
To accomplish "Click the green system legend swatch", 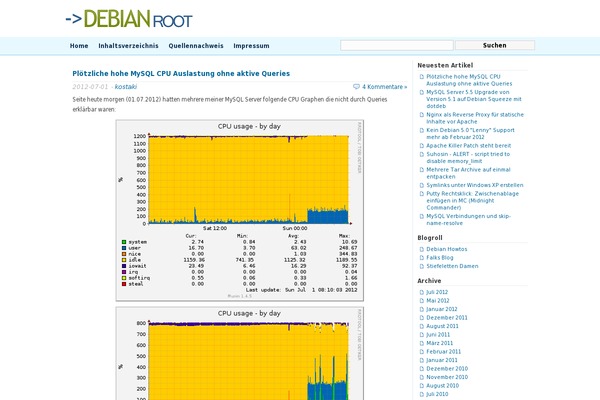I will [x=124, y=242].
